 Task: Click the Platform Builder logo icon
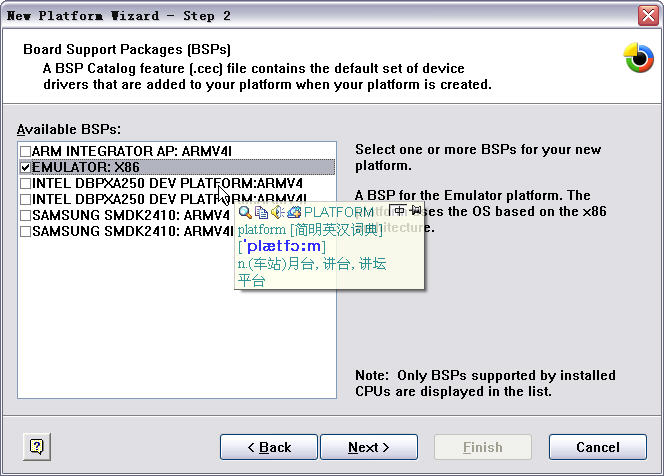pos(639,58)
